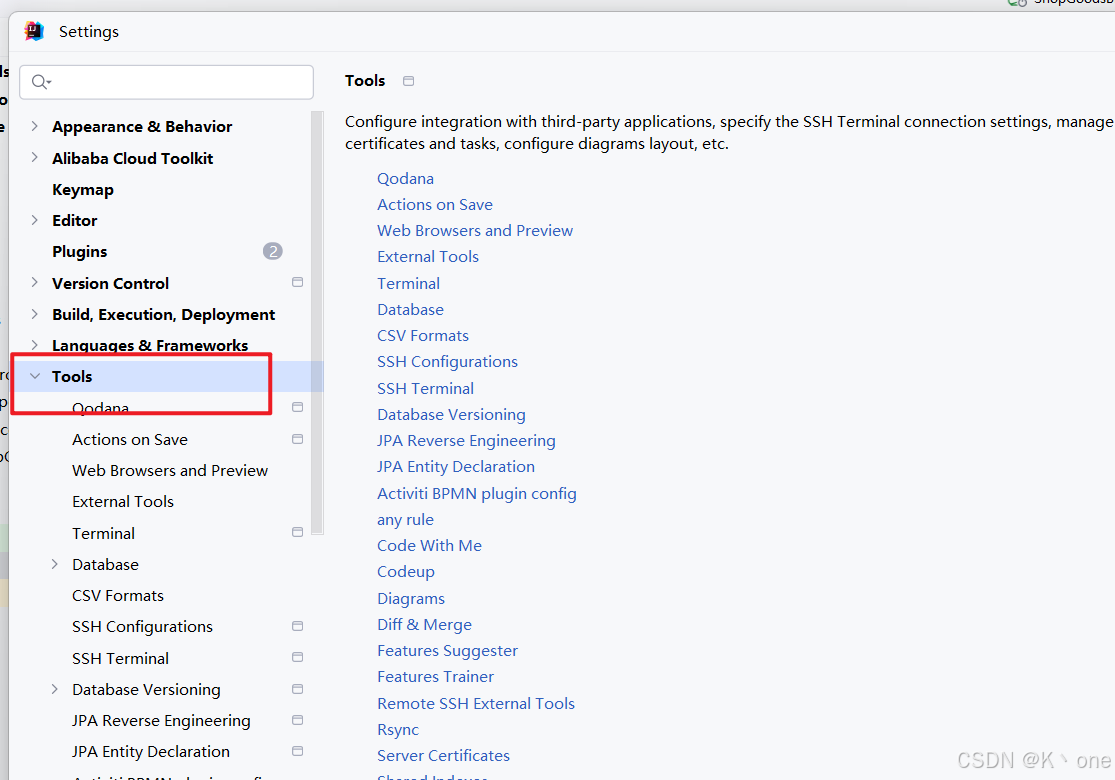Click the project icon beside SSH Terminal
The image size is (1115, 780).
pyautogui.click(x=297, y=658)
